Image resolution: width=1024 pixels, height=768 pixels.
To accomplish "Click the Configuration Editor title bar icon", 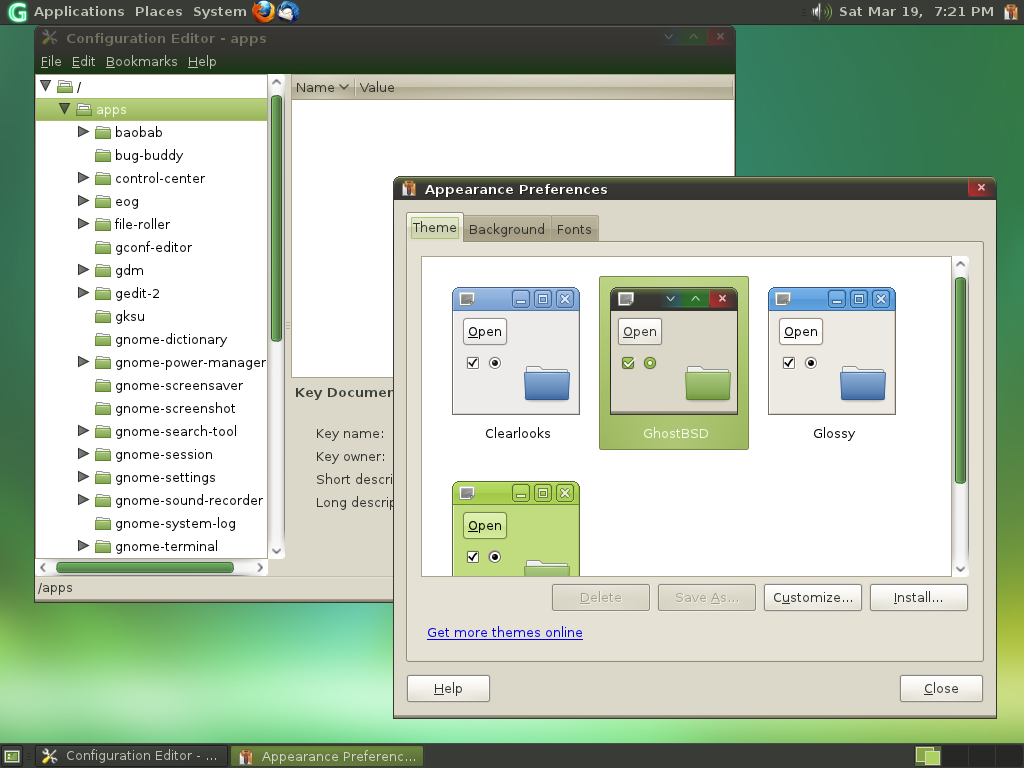I will click(50, 38).
